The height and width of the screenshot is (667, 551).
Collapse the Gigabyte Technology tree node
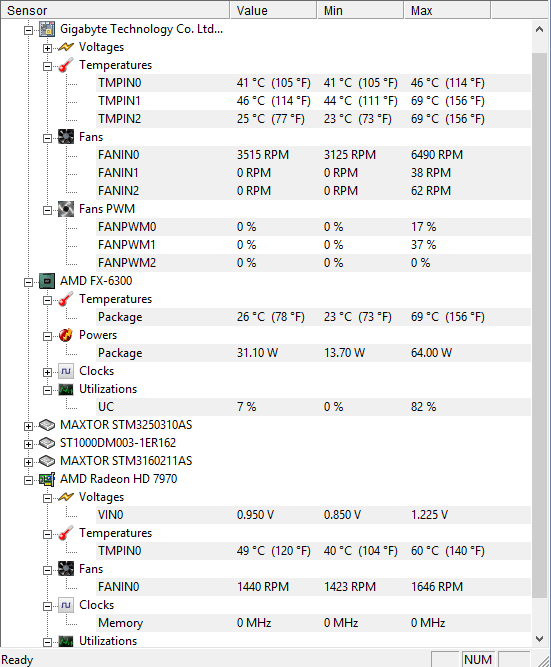point(28,30)
